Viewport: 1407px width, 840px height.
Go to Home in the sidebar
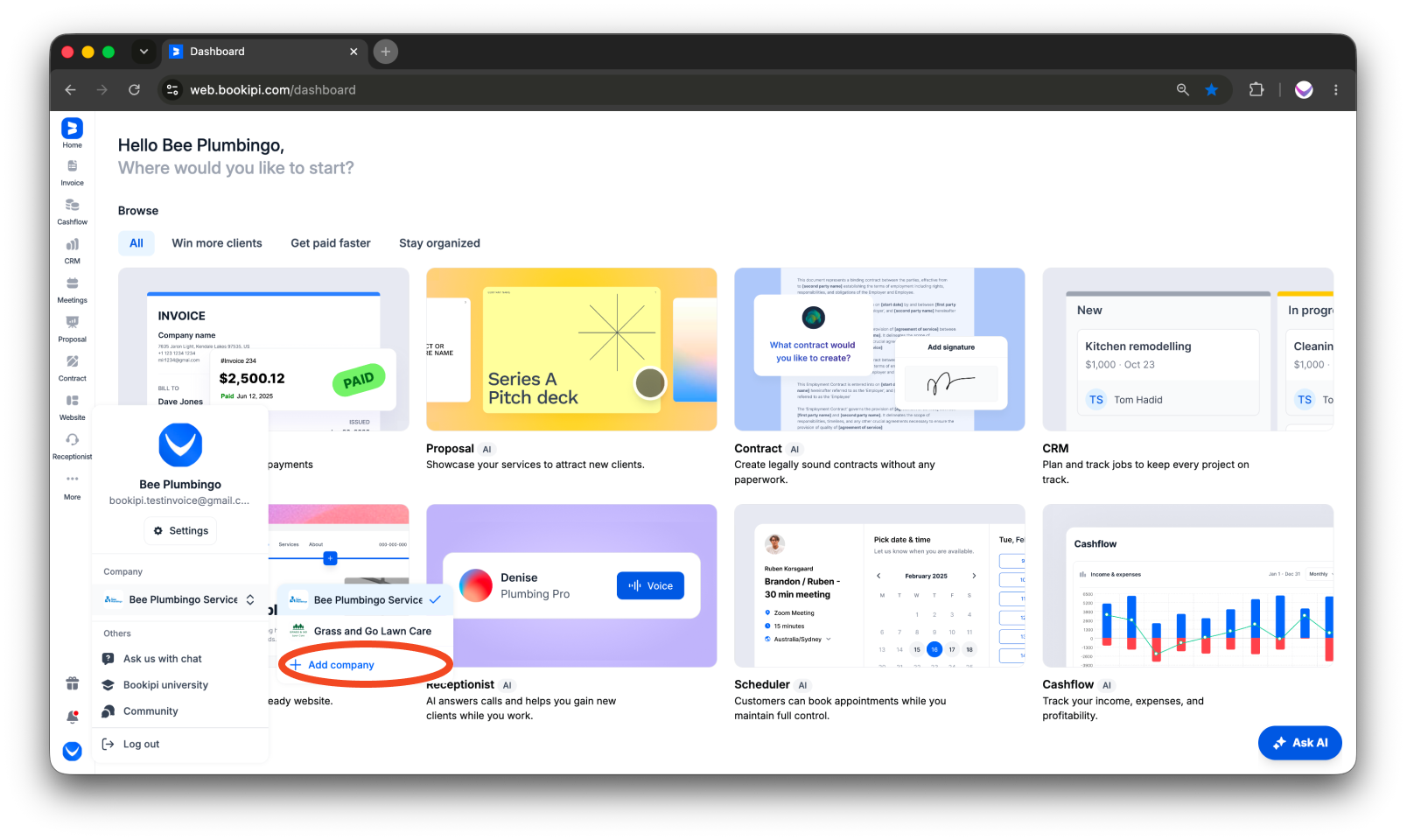72,133
